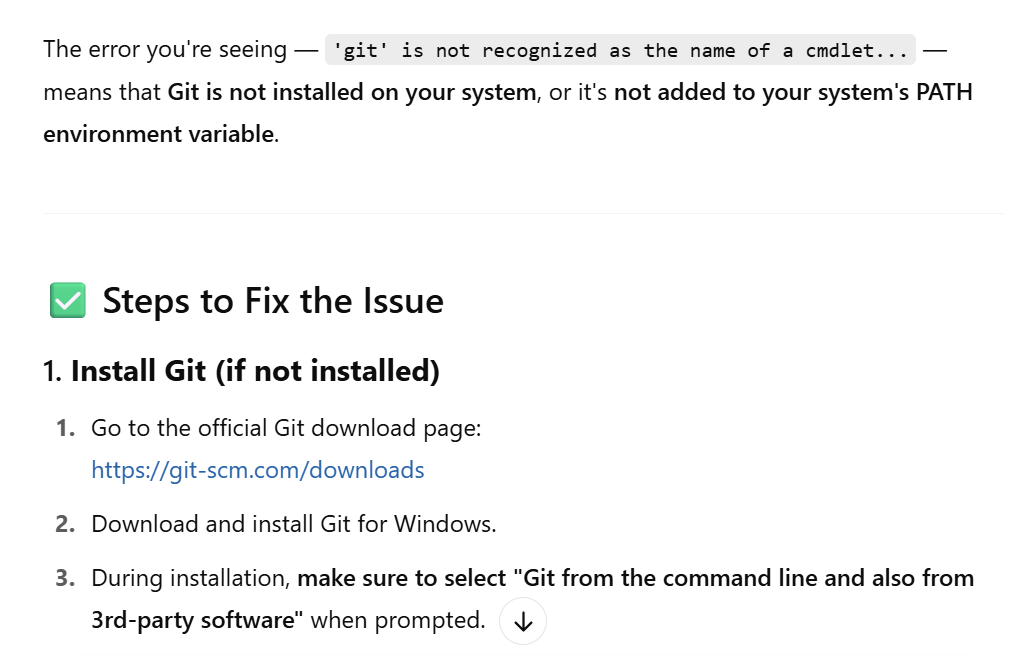Click list number "3." marker
This screenshot has height=657, width=1036.
(65, 577)
